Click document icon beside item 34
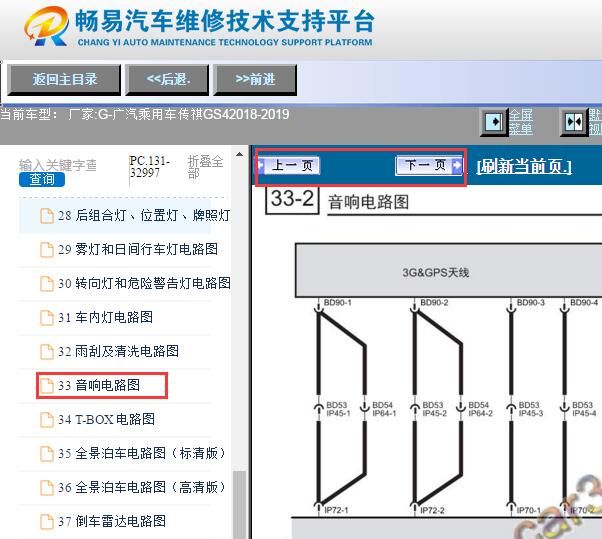 point(47,419)
